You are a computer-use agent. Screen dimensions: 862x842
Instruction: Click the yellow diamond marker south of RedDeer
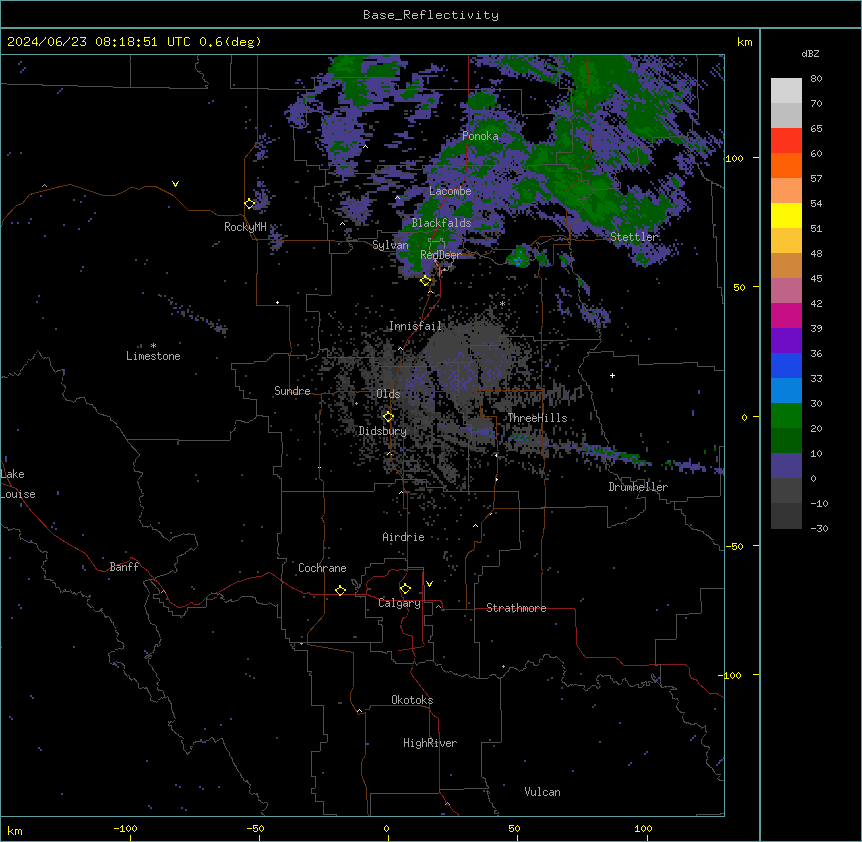tap(426, 281)
